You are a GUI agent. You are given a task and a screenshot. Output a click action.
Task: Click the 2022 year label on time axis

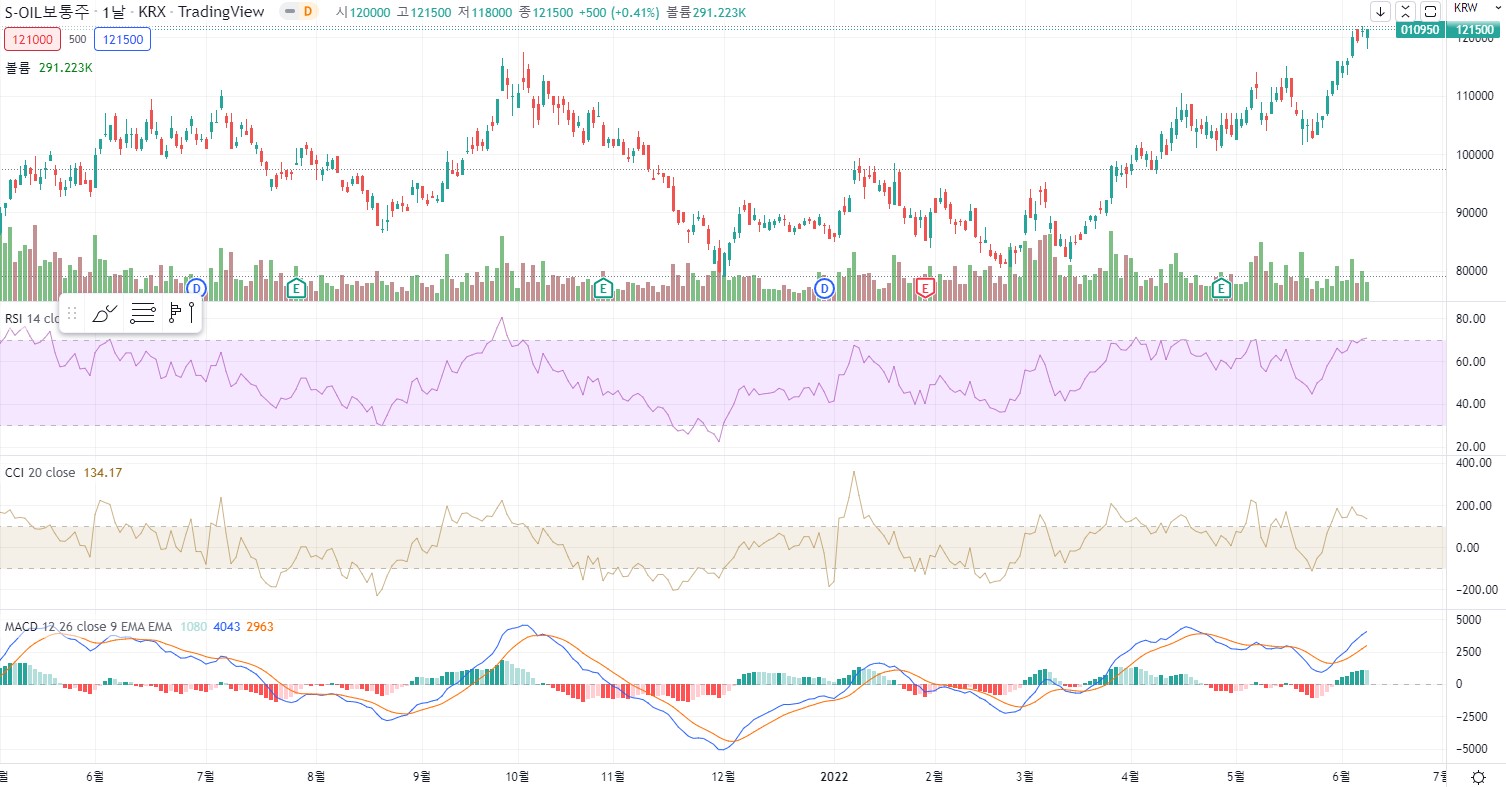[835, 776]
